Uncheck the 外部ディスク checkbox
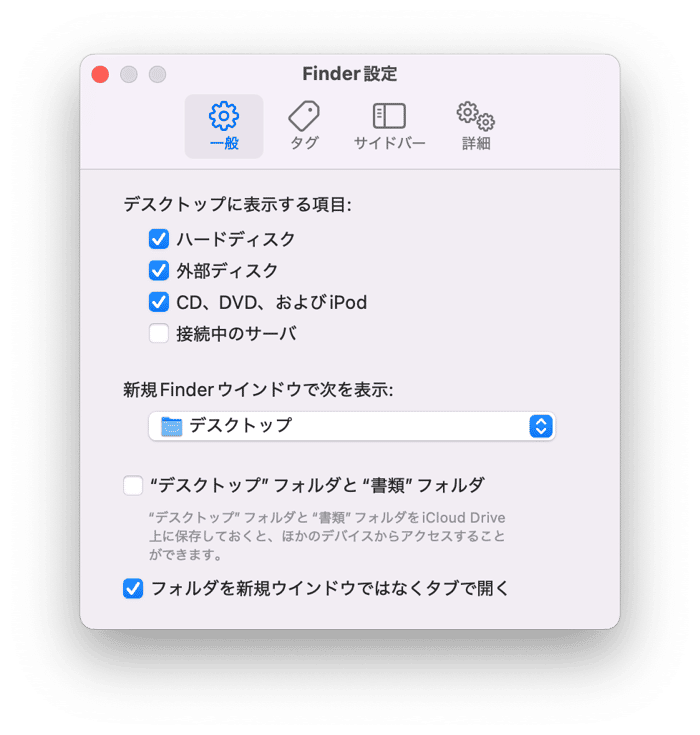Viewport: 700px width, 735px height. [159, 270]
